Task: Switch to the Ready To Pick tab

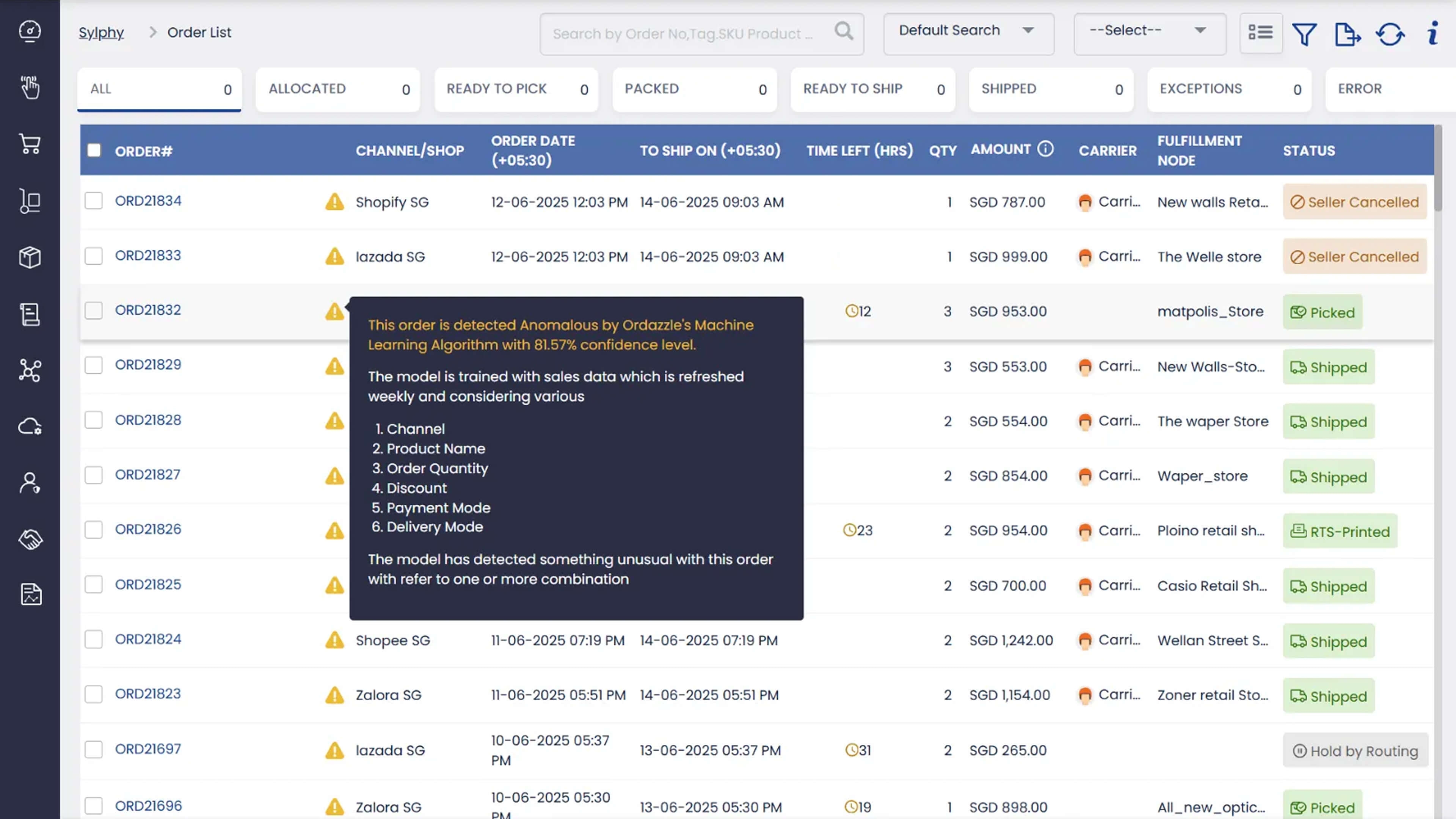Action: click(516, 89)
